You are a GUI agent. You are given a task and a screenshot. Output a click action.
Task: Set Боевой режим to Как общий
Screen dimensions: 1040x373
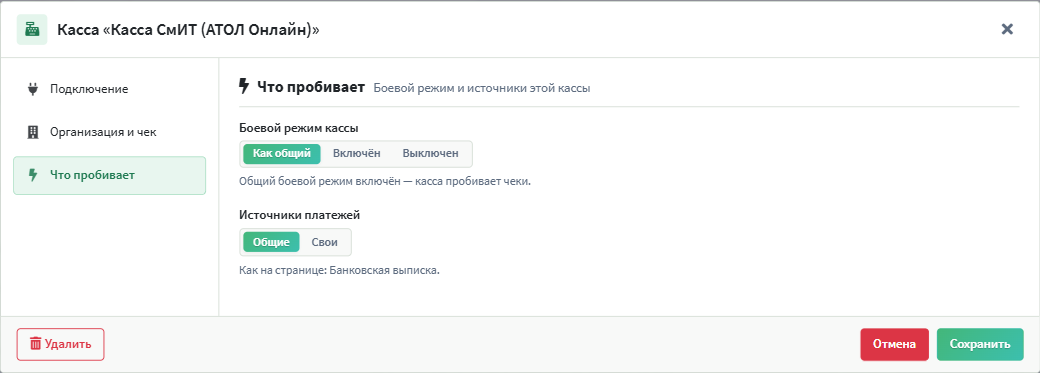coord(282,154)
